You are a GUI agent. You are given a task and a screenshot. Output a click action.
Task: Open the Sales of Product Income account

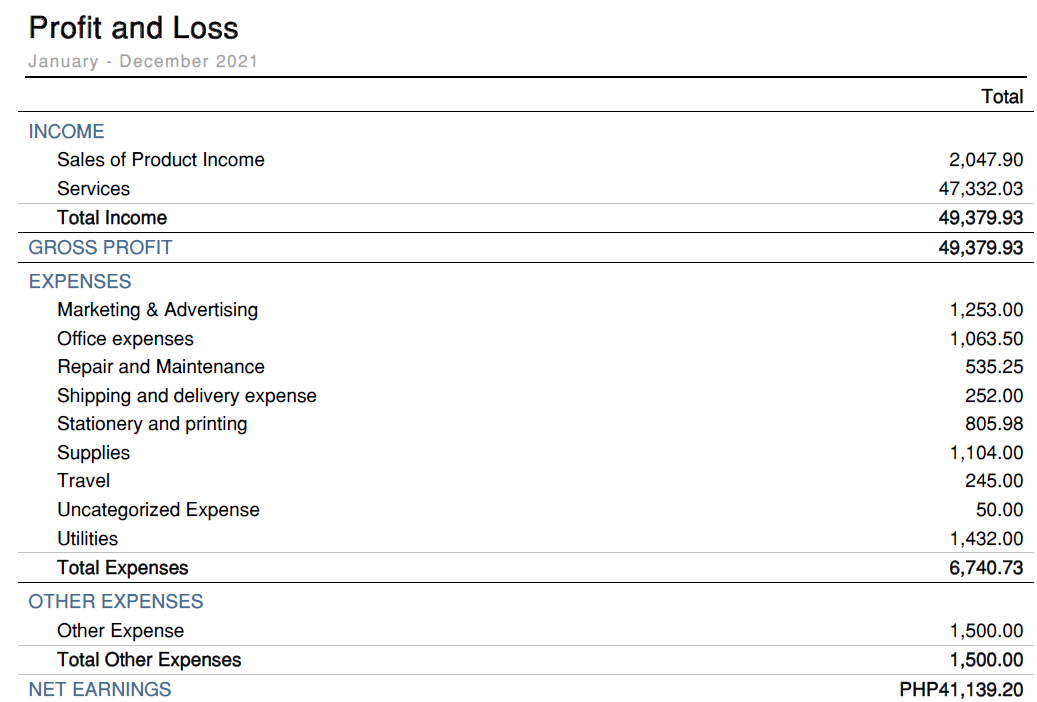click(160, 160)
